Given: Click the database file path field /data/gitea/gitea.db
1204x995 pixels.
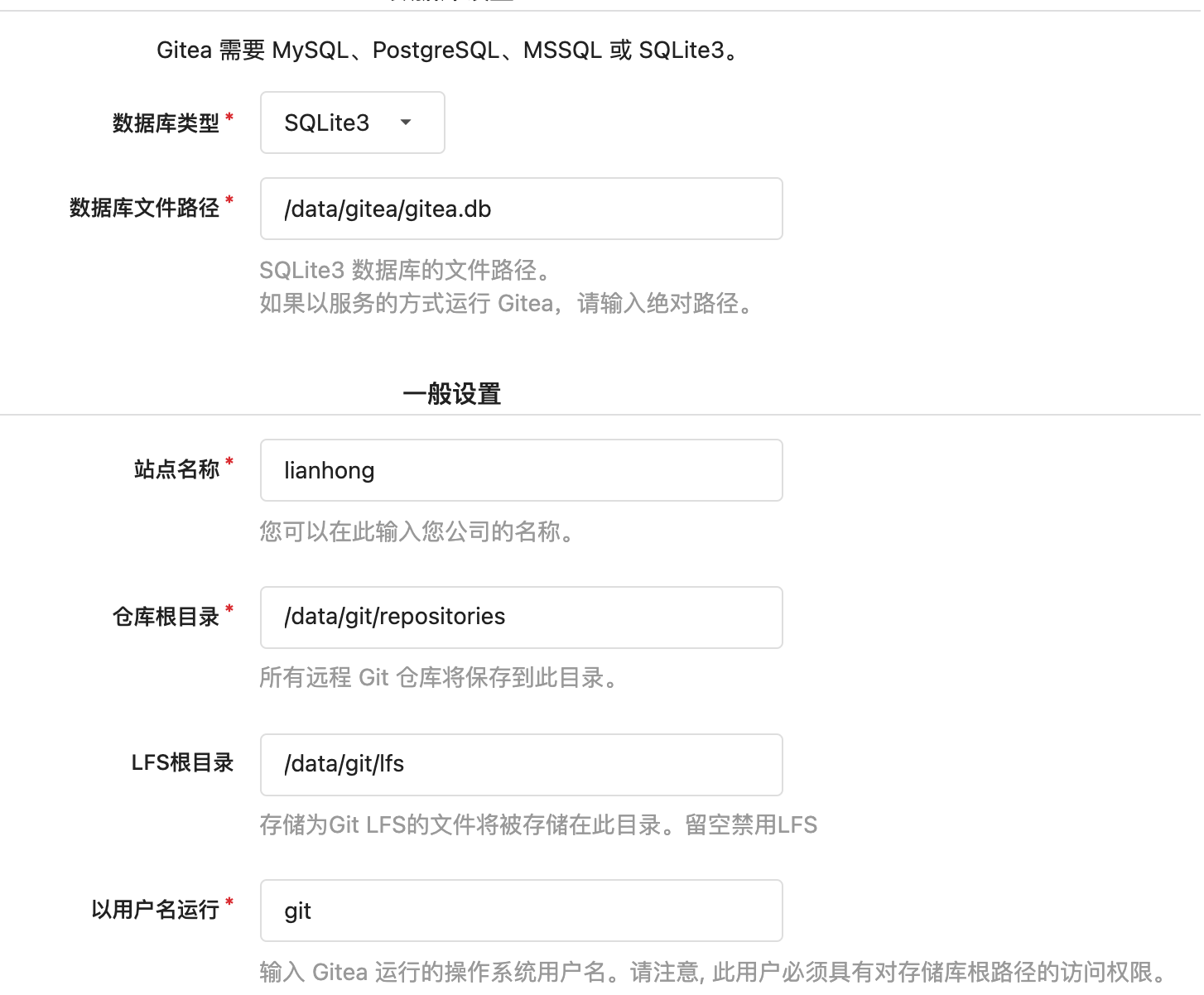Looking at the screenshot, I should coord(522,209).
